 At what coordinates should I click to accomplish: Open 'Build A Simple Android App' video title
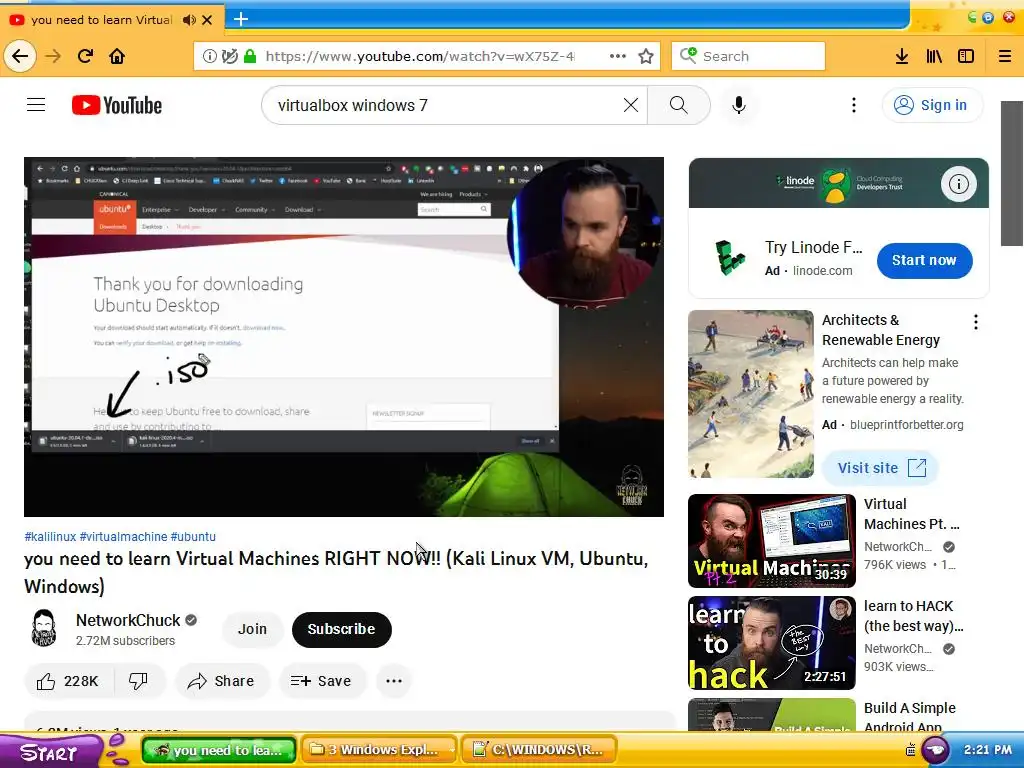[x=910, y=717]
